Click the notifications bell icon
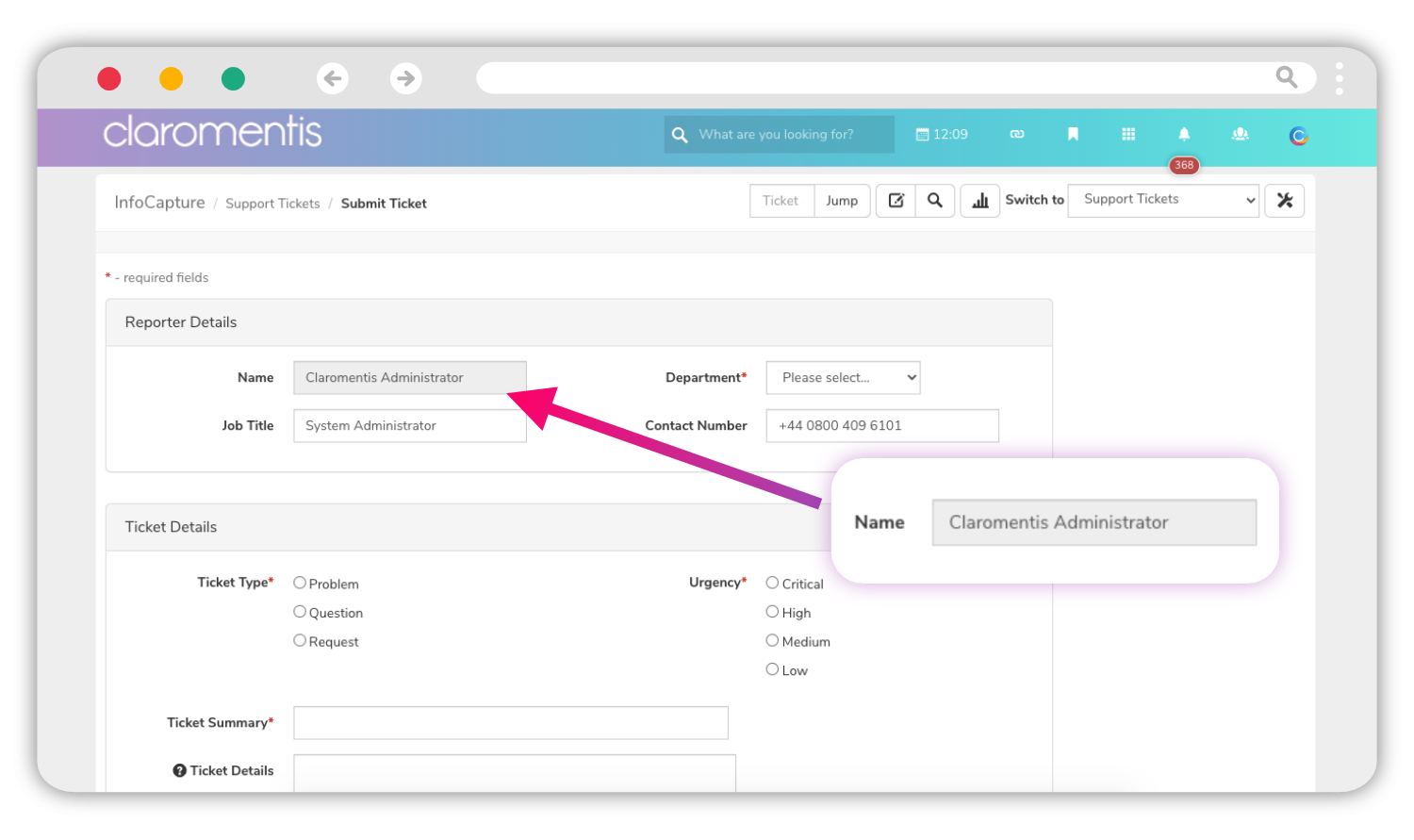Viewport: 1414px width, 840px height. click(1184, 135)
